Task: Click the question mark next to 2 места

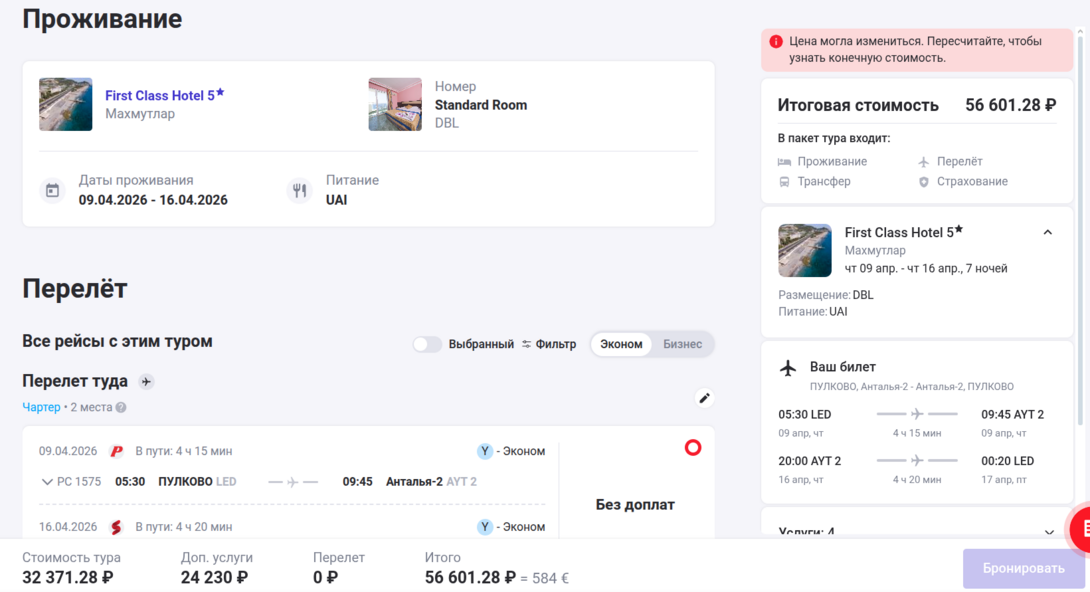Action: point(121,408)
